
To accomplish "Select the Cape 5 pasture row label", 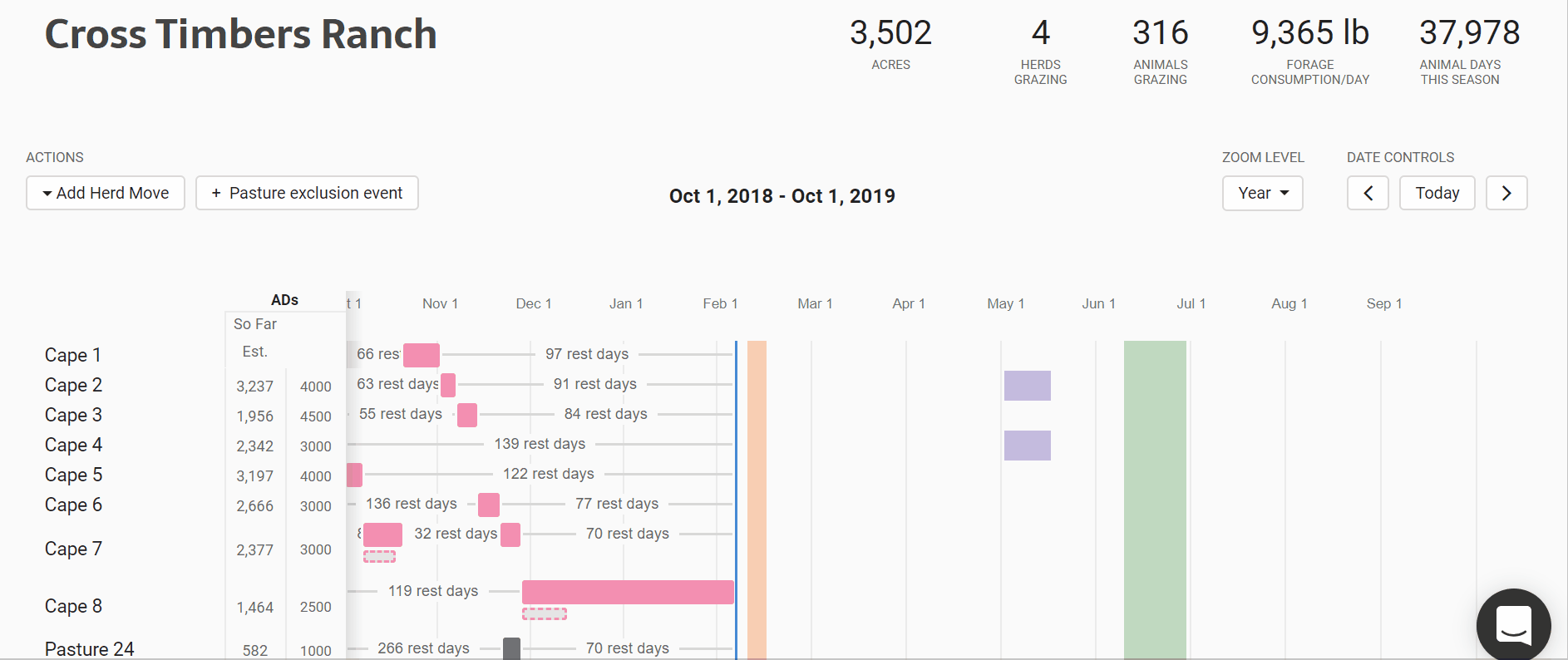I will (73, 475).
